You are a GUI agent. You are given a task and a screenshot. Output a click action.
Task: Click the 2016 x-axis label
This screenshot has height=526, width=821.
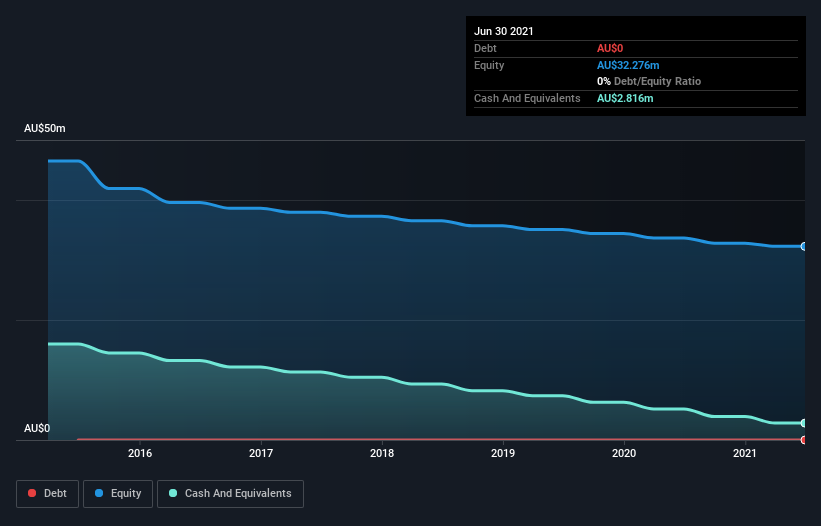[140, 453]
